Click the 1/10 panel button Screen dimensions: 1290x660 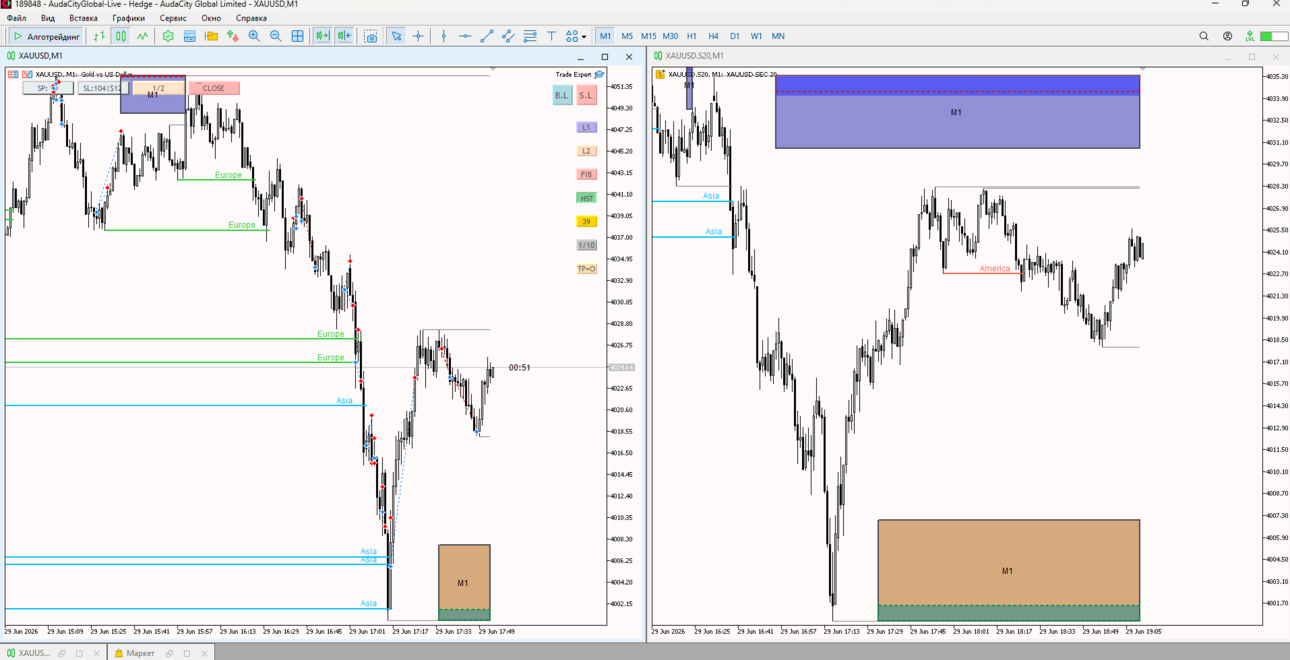coord(586,245)
